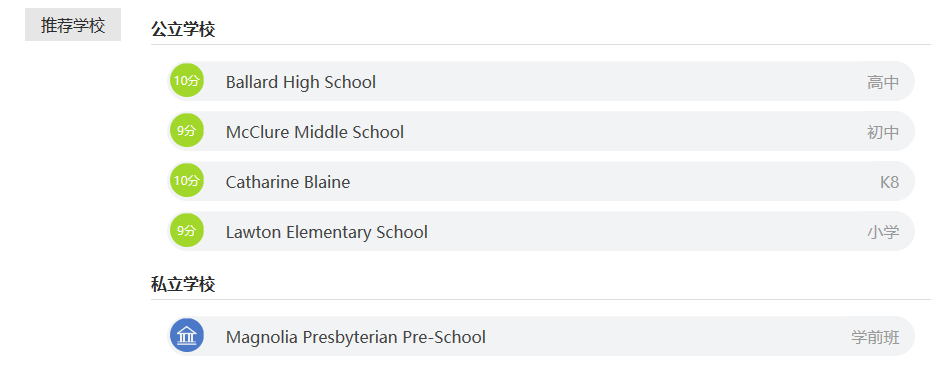
Task: Click the K8 label on Catharine Blaine row
Action: point(890,182)
